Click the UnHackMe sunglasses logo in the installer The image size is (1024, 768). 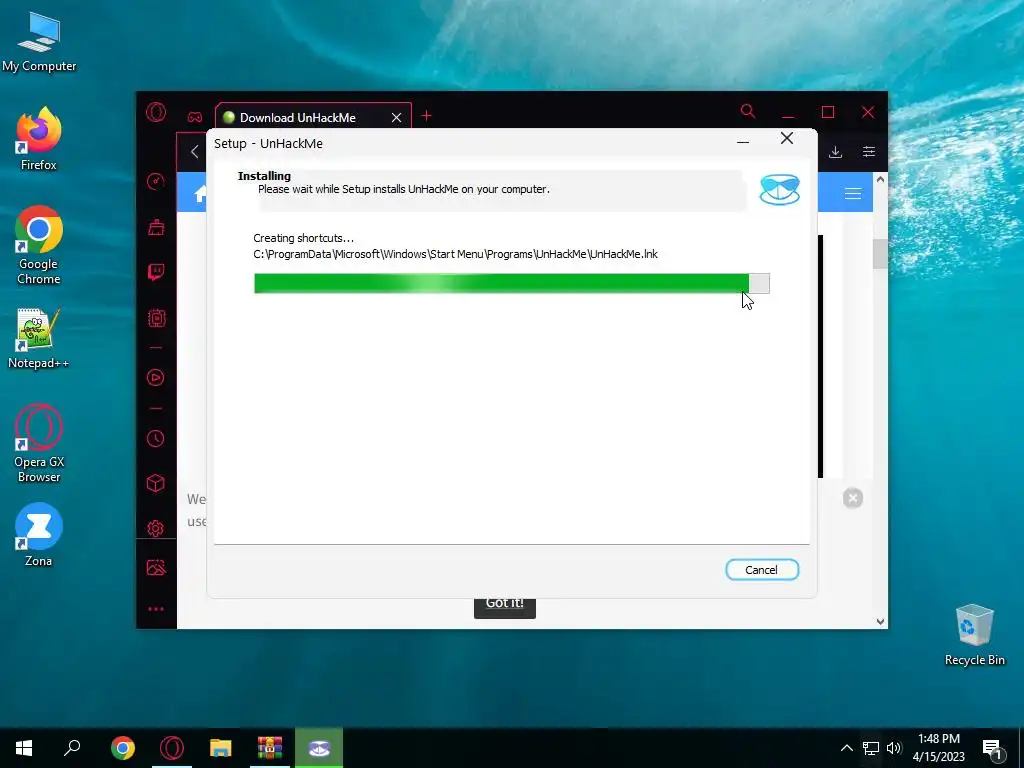(x=779, y=190)
